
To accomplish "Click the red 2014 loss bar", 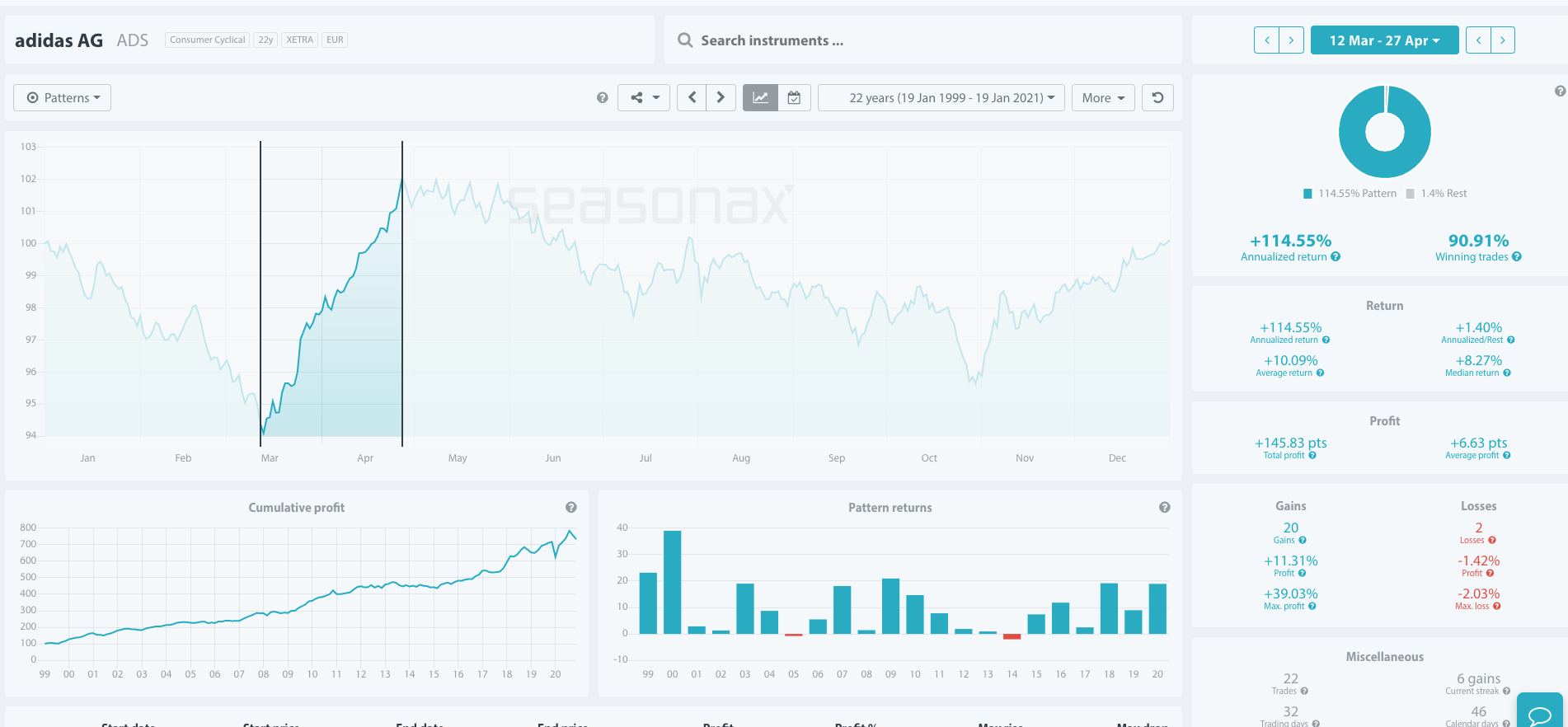I will [1012, 636].
